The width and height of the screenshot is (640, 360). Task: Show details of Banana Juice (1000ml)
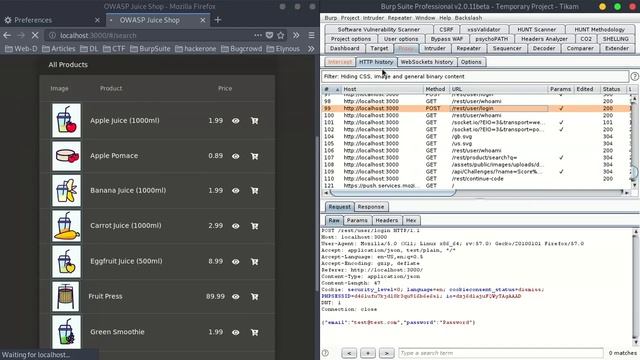(x=236, y=191)
